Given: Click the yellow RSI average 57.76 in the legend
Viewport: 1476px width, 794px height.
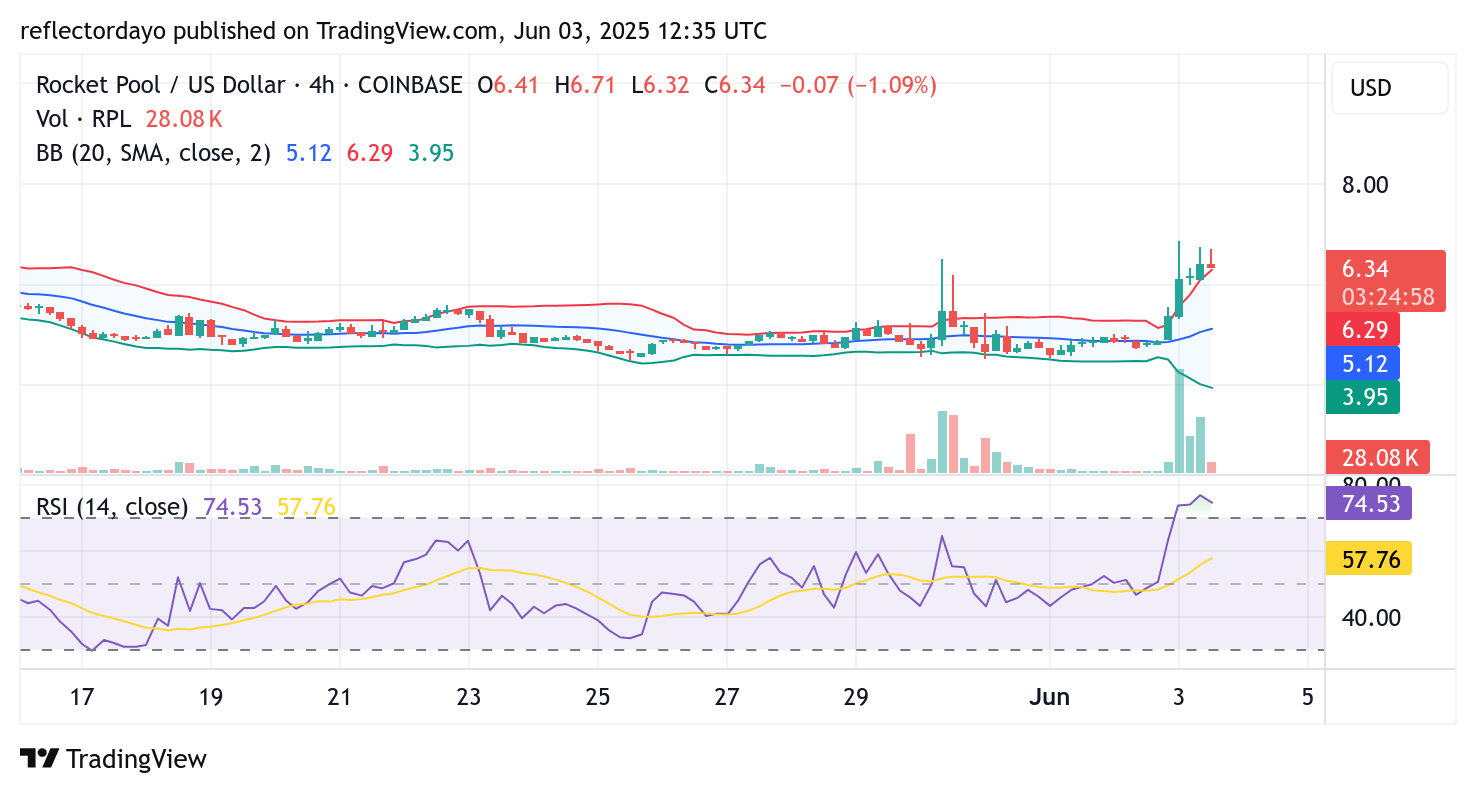Looking at the screenshot, I should click(x=307, y=507).
